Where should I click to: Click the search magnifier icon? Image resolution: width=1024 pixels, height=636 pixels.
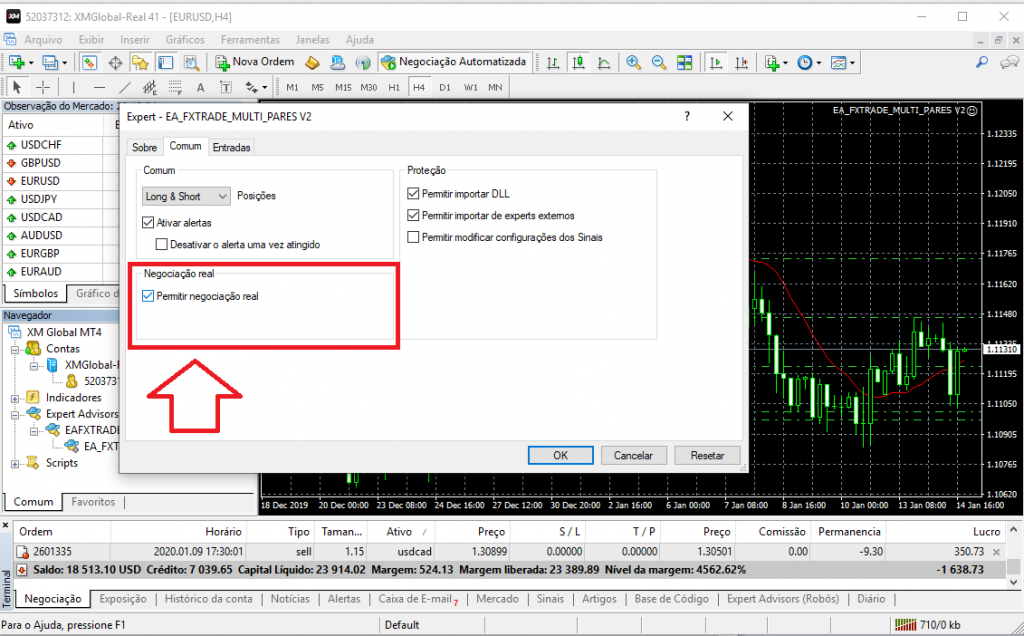pos(982,63)
